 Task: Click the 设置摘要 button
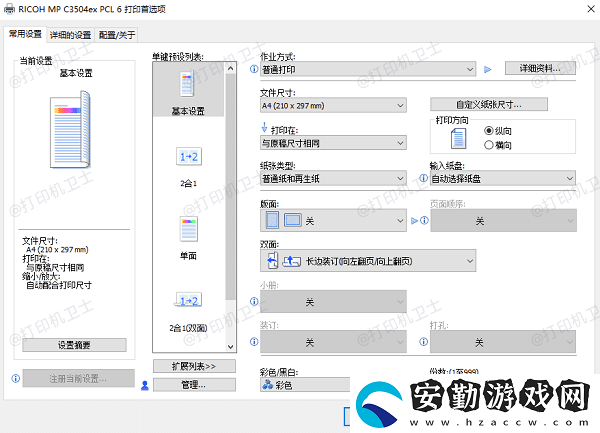[x=74, y=345]
